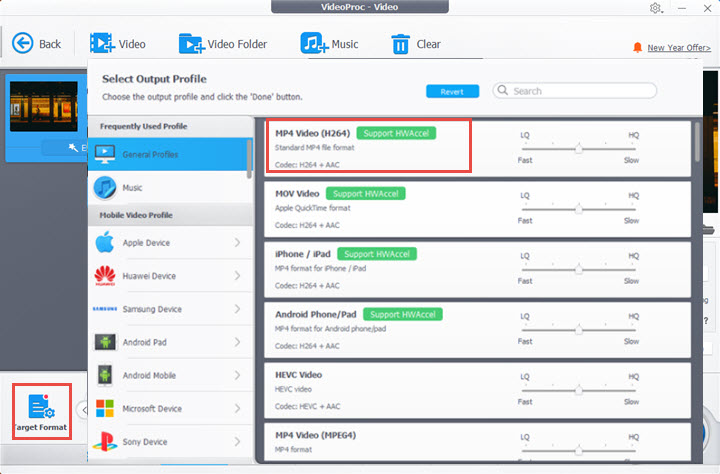This screenshot has width=720, height=474.
Task: Click the profile list vertical scrollbar
Action: [697, 142]
